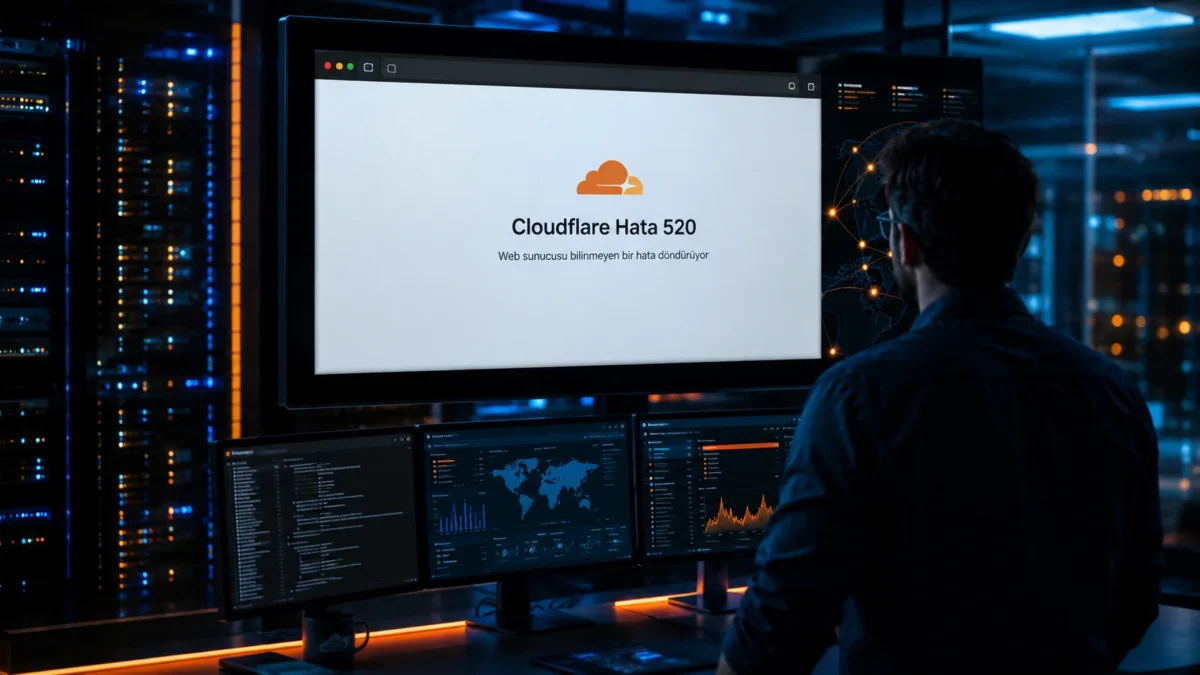The width and height of the screenshot is (1200, 675).
Task: Close the browser window with red button
Action: 328,66
